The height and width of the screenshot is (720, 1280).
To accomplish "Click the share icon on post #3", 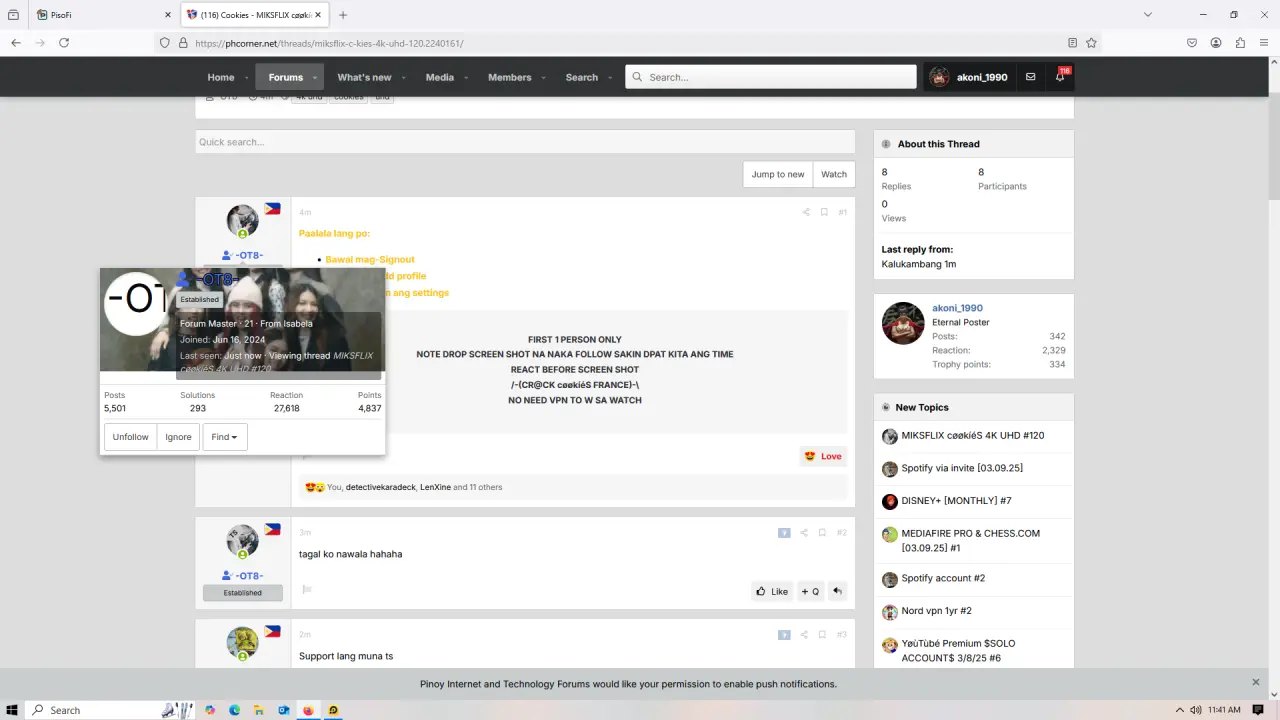I will [x=804, y=635].
